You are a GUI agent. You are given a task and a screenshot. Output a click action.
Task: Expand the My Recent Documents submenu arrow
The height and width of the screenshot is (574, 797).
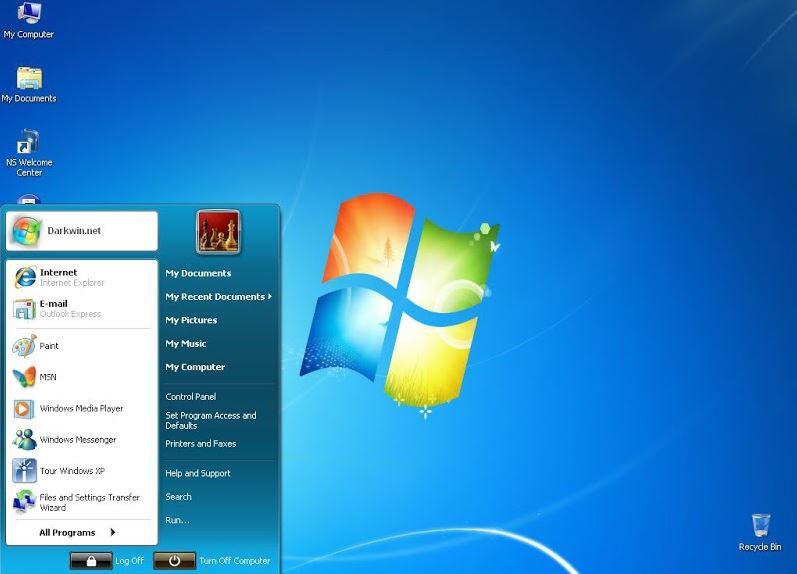(x=270, y=296)
